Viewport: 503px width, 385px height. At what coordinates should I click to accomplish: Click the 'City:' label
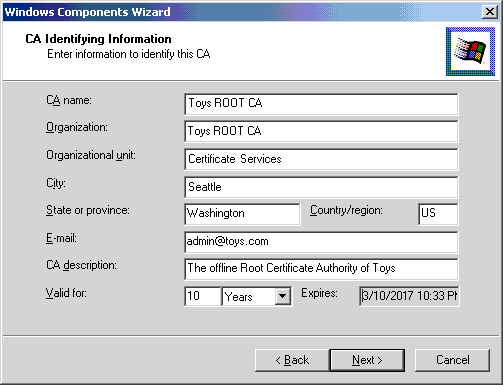point(56,183)
